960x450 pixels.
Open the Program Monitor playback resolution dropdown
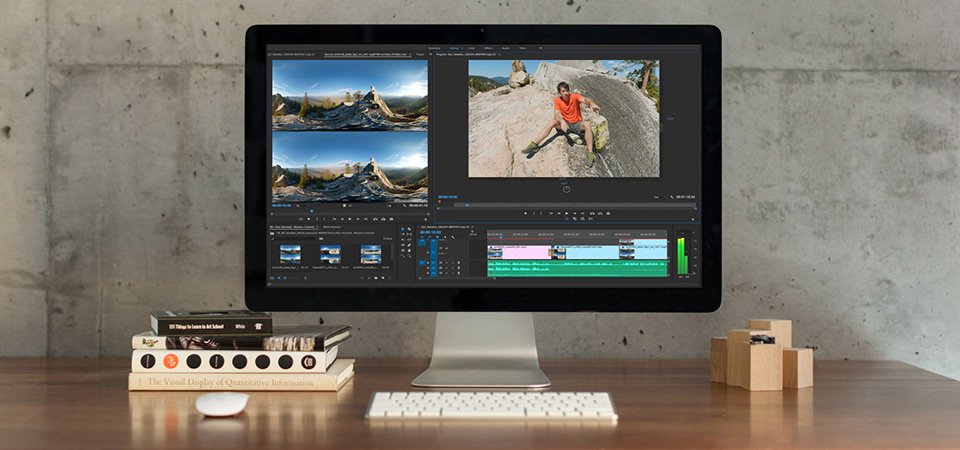pos(657,197)
